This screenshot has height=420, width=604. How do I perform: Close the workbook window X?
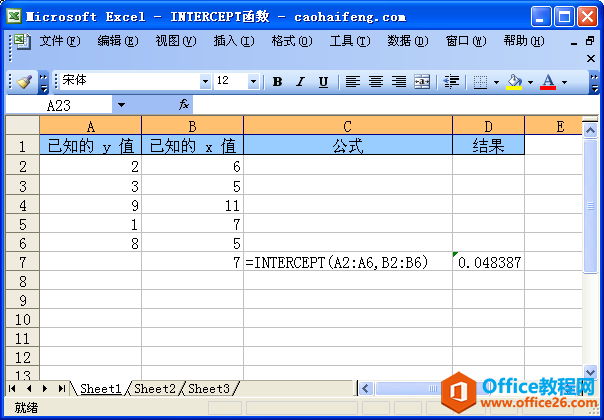[x=591, y=58]
